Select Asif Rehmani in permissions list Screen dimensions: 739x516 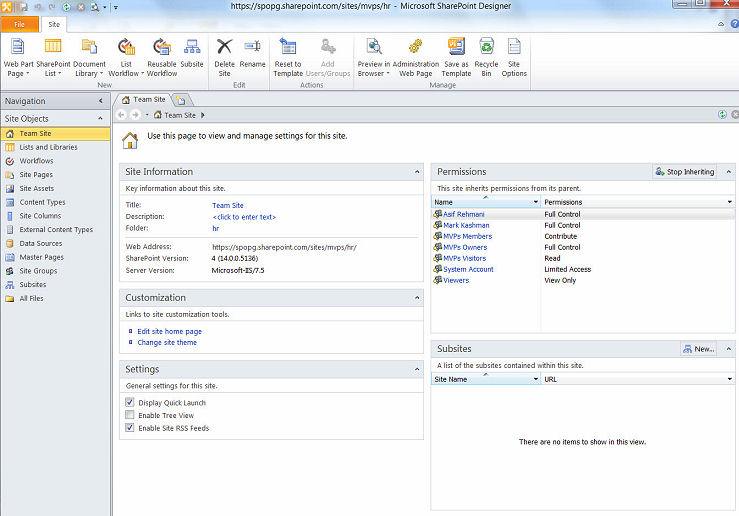[x=463, y=214]
